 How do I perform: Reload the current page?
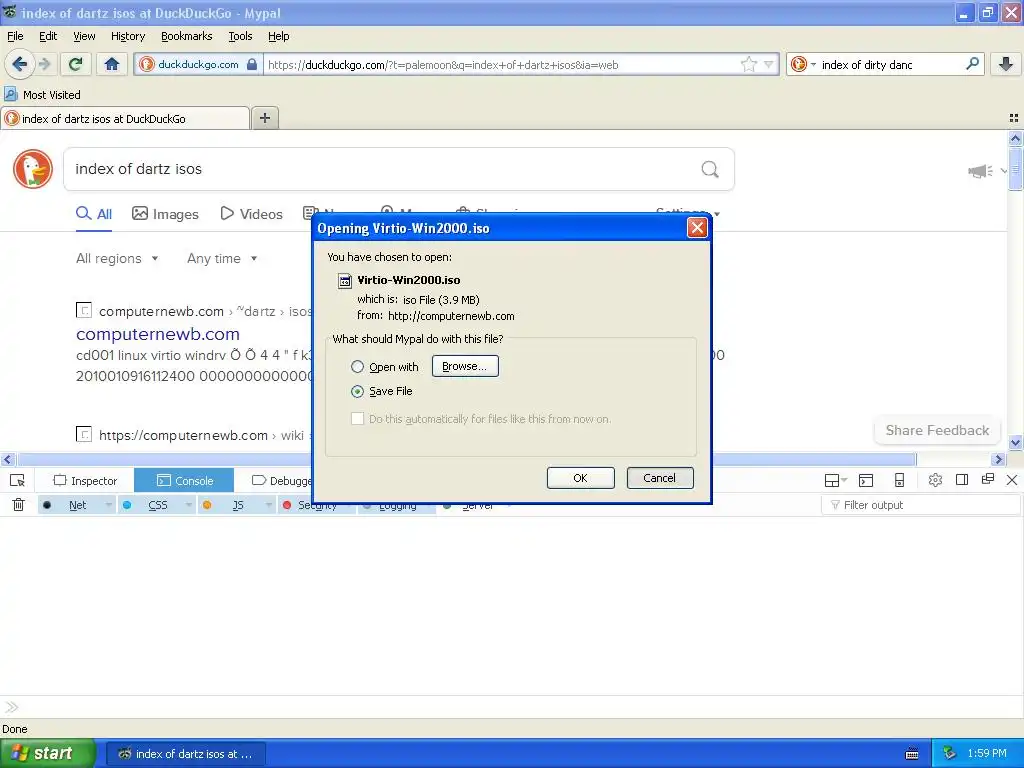[76, 64]
